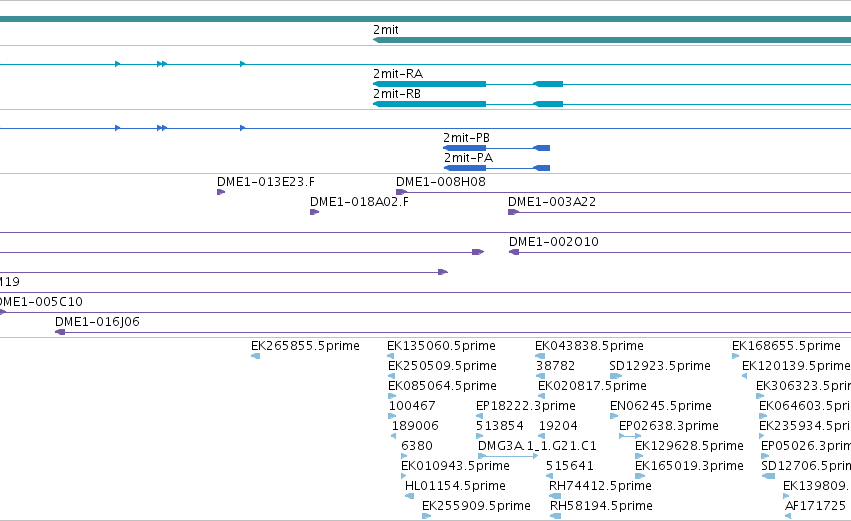Click the DME1-008H08 arrow glyph
The height and width of the screenshot is (521, 851).
click(x=402, y=192)
